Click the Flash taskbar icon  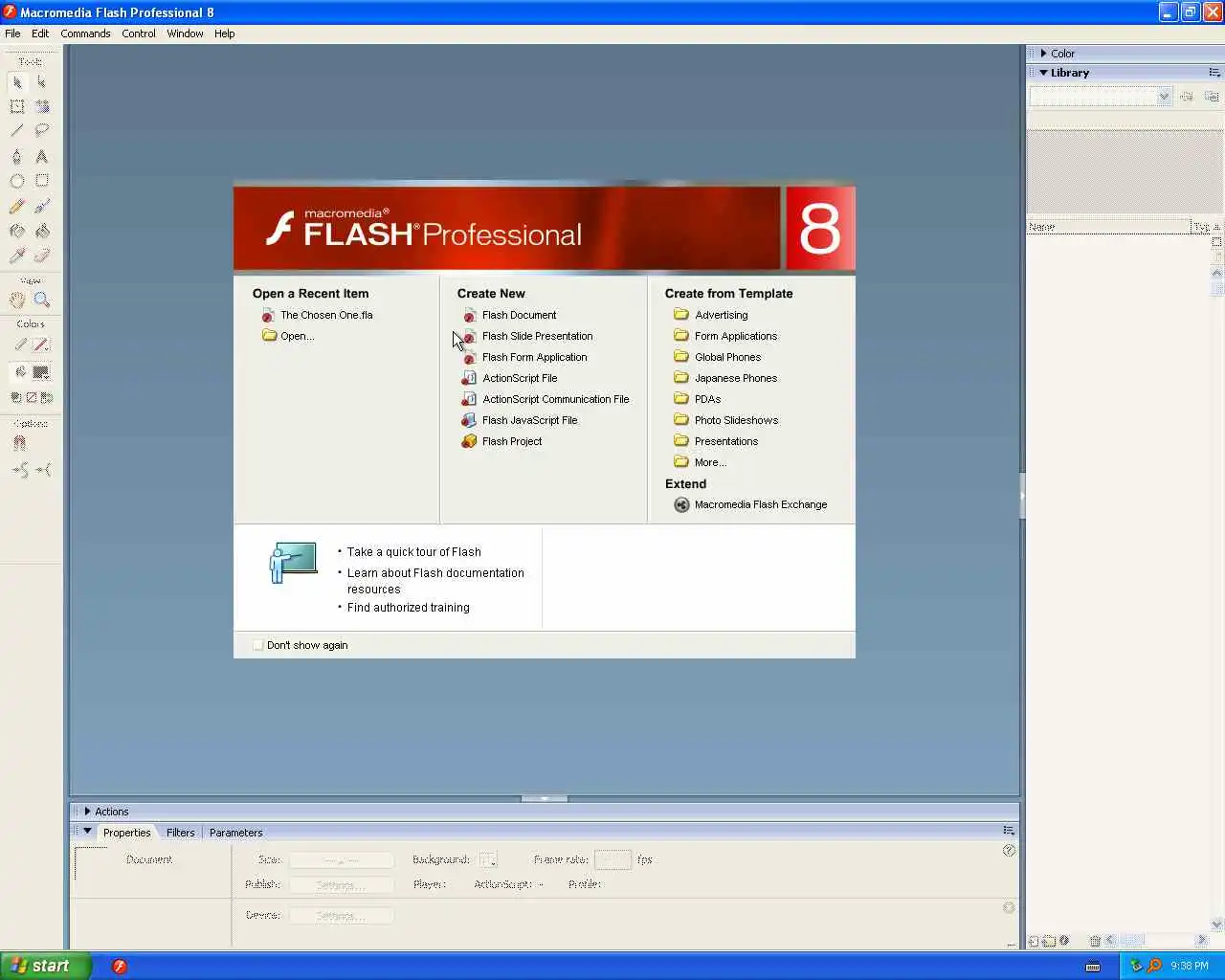(120, 967)
